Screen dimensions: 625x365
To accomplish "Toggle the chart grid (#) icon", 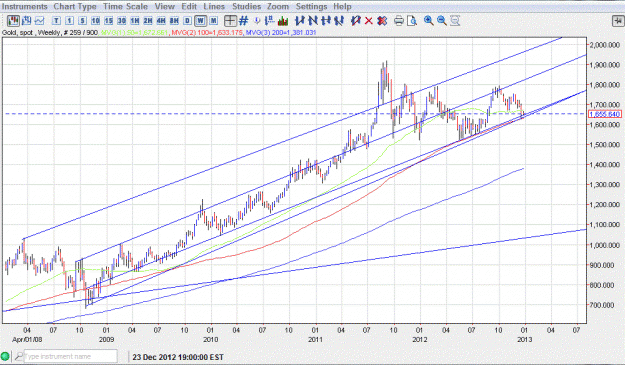I will tap(243, 21).
